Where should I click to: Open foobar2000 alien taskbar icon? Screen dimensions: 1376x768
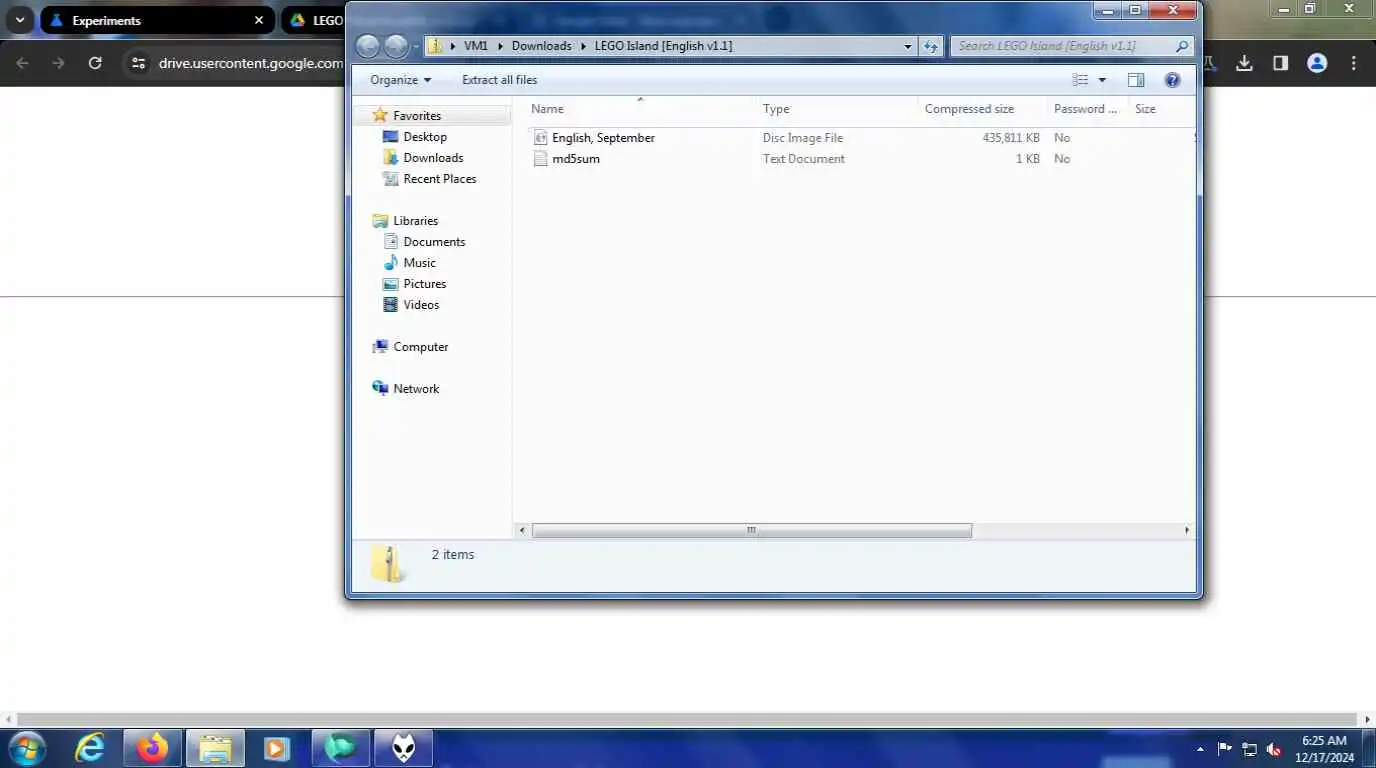coord(403,748)
